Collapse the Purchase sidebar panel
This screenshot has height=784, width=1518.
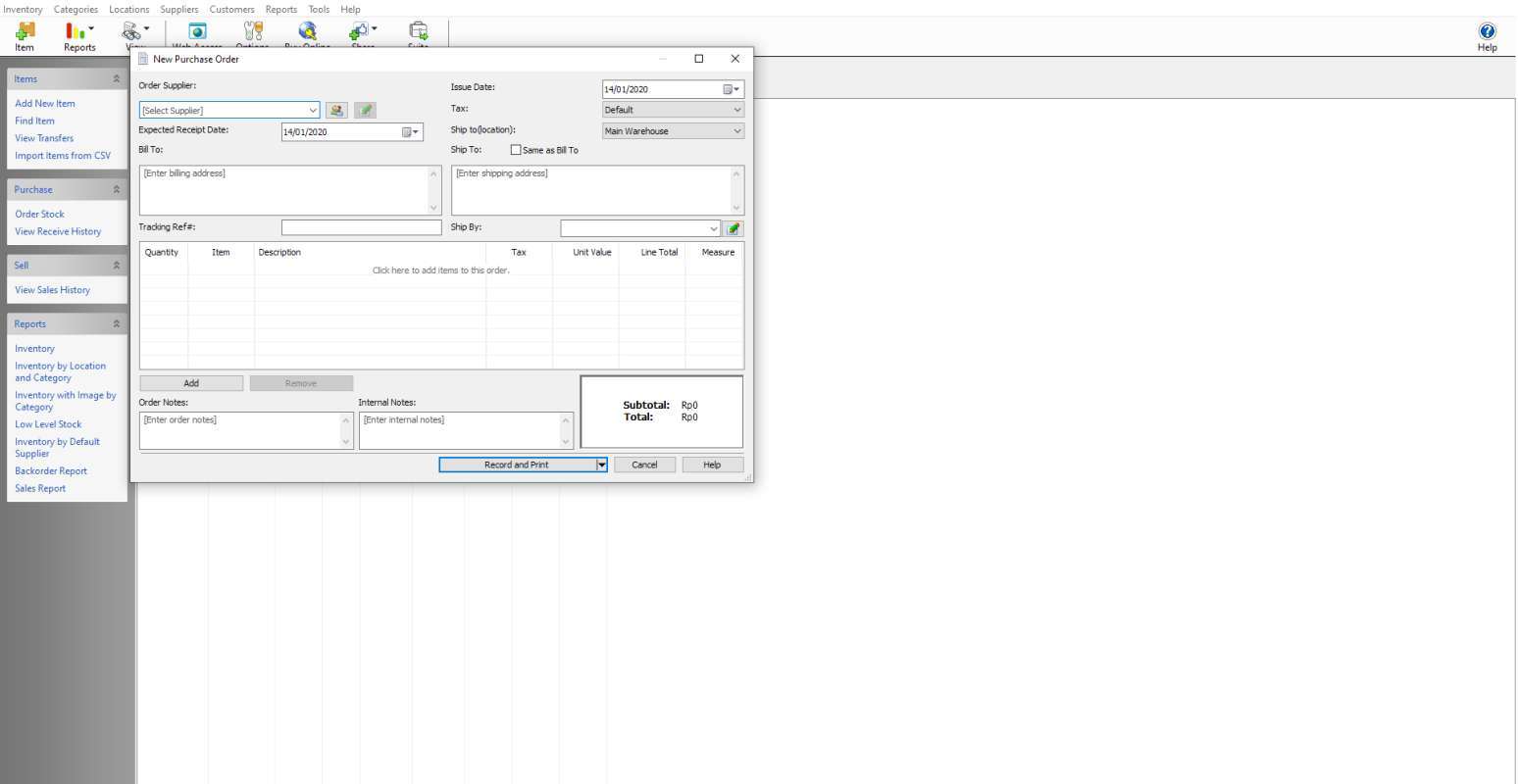pyautogui.click(x=117, y=190)
